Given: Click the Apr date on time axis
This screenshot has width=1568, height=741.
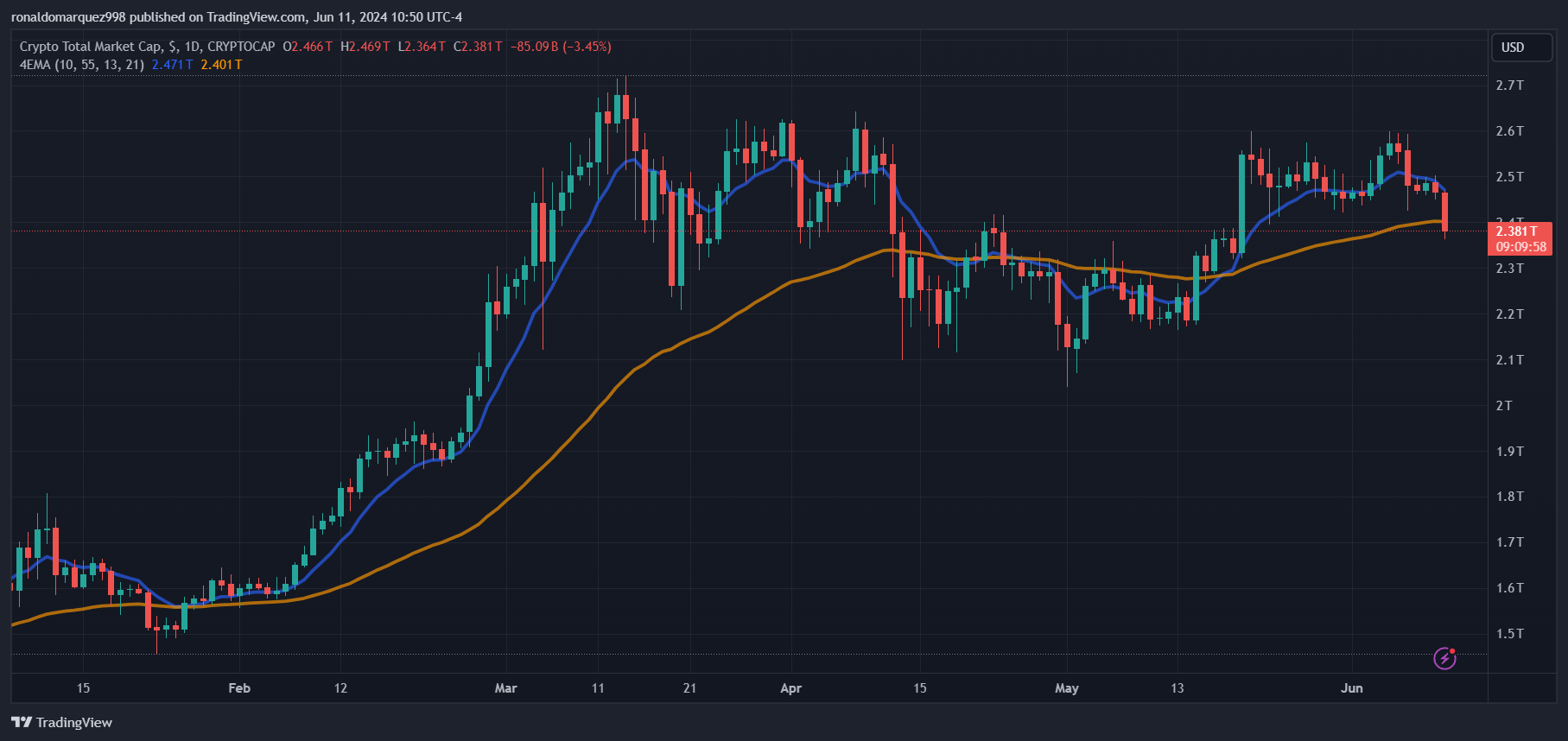Looking at the screenshot, I should click(x=790, y=688).
